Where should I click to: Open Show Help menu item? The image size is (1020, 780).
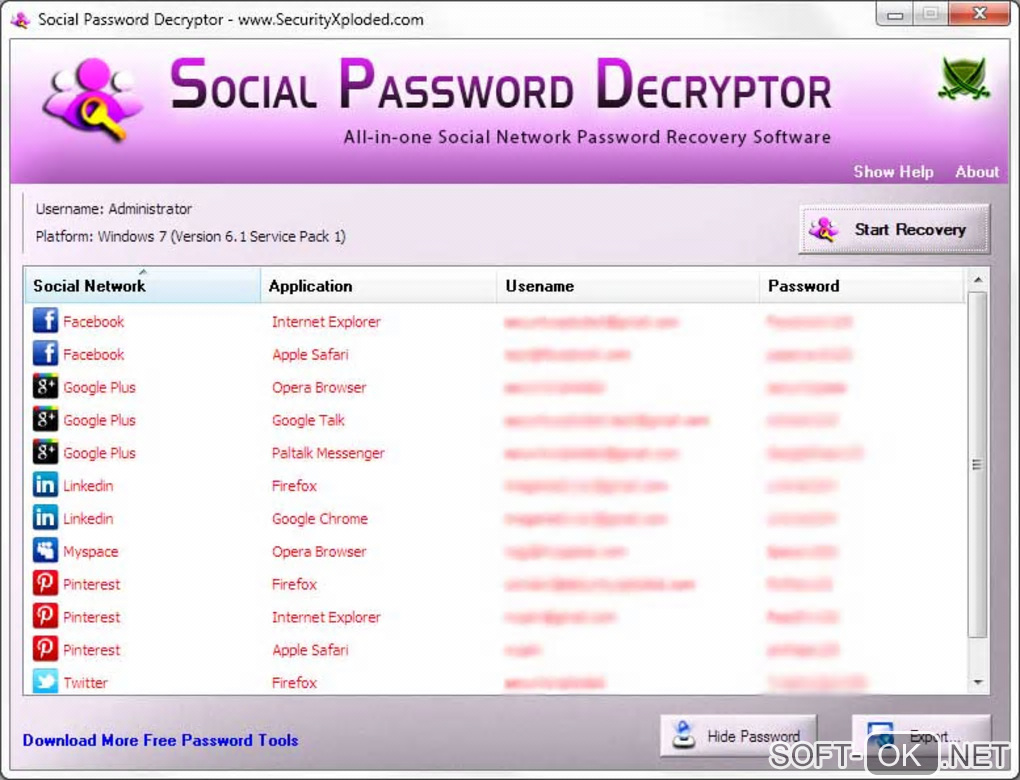893,172
